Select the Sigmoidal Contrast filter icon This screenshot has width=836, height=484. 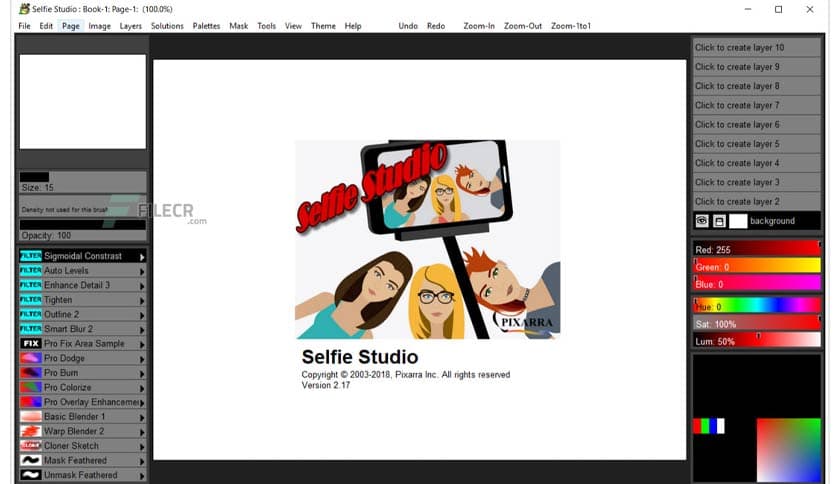[30, 256]
